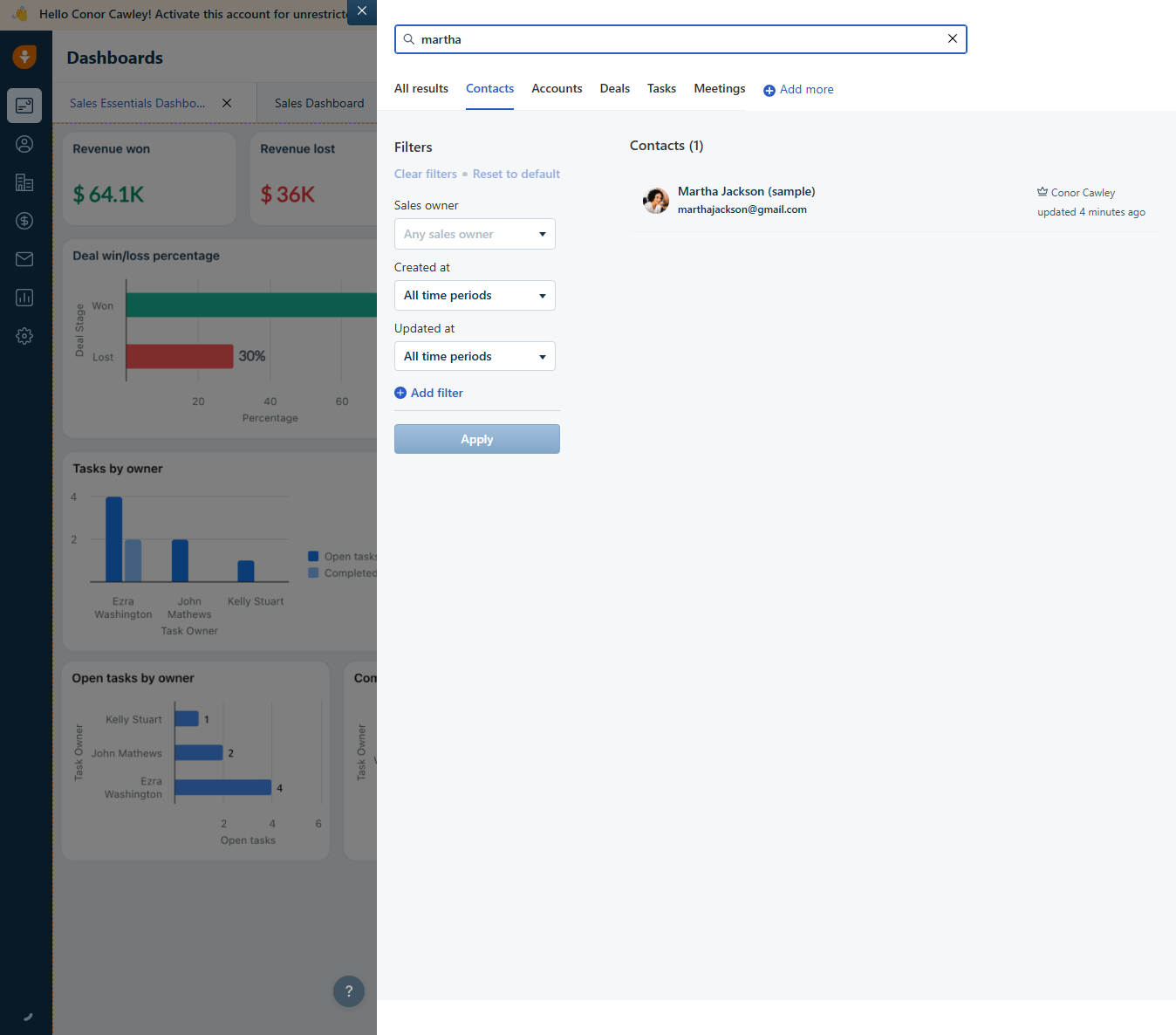1176x1035 pixels.
Task: Open the Dashboards panel icon in sidebar
Action: pos(24,106)
